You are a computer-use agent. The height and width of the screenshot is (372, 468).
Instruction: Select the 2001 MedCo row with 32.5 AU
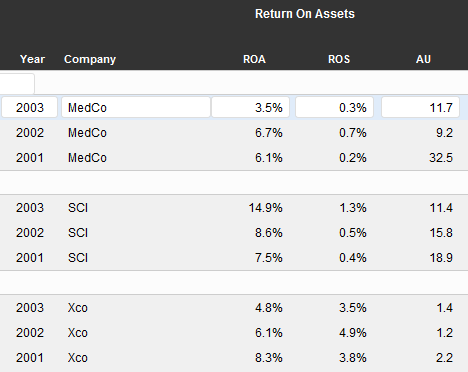(x=234, y=158)
